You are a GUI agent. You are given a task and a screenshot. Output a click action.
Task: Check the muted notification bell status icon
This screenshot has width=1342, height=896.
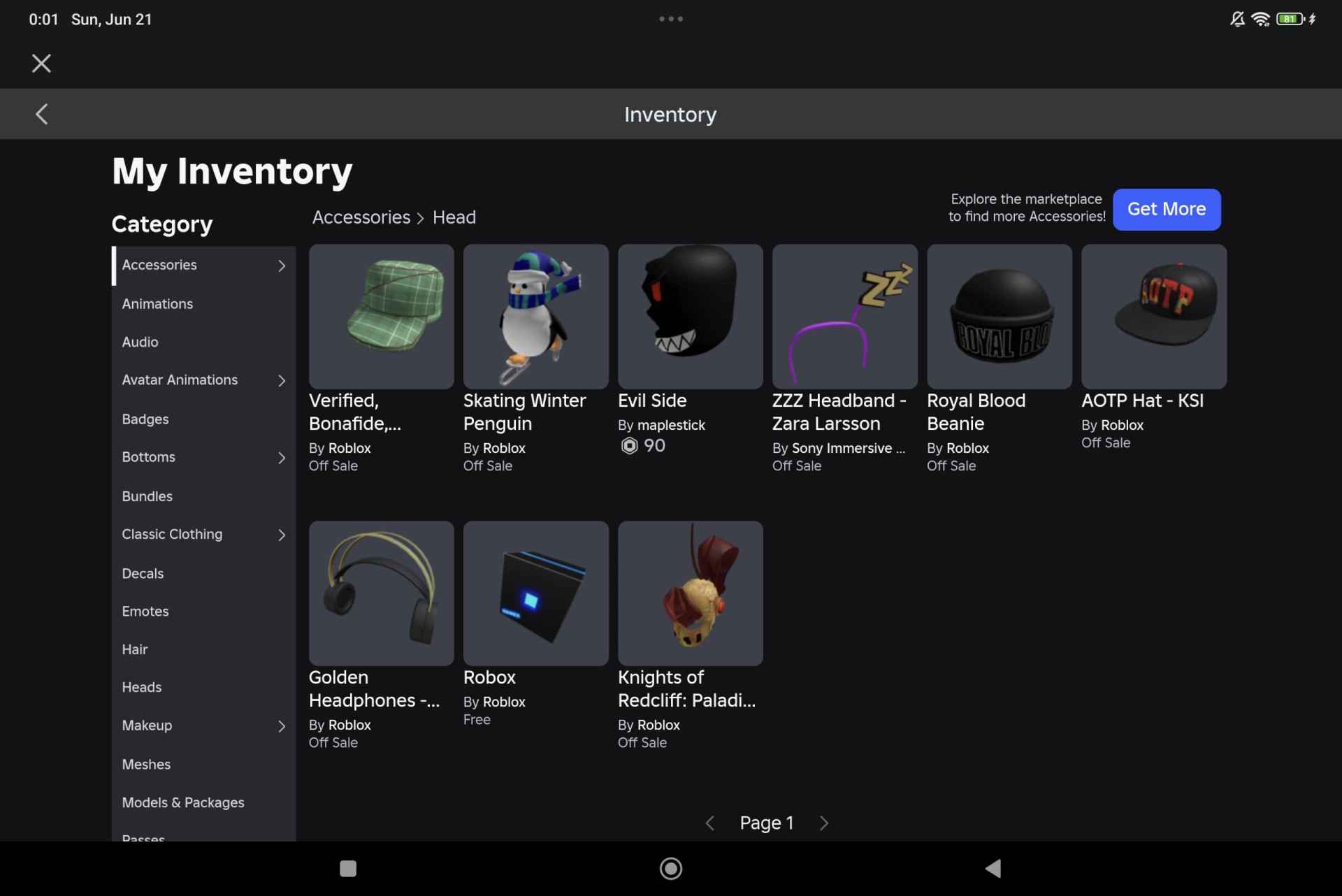click(1237, 19)
